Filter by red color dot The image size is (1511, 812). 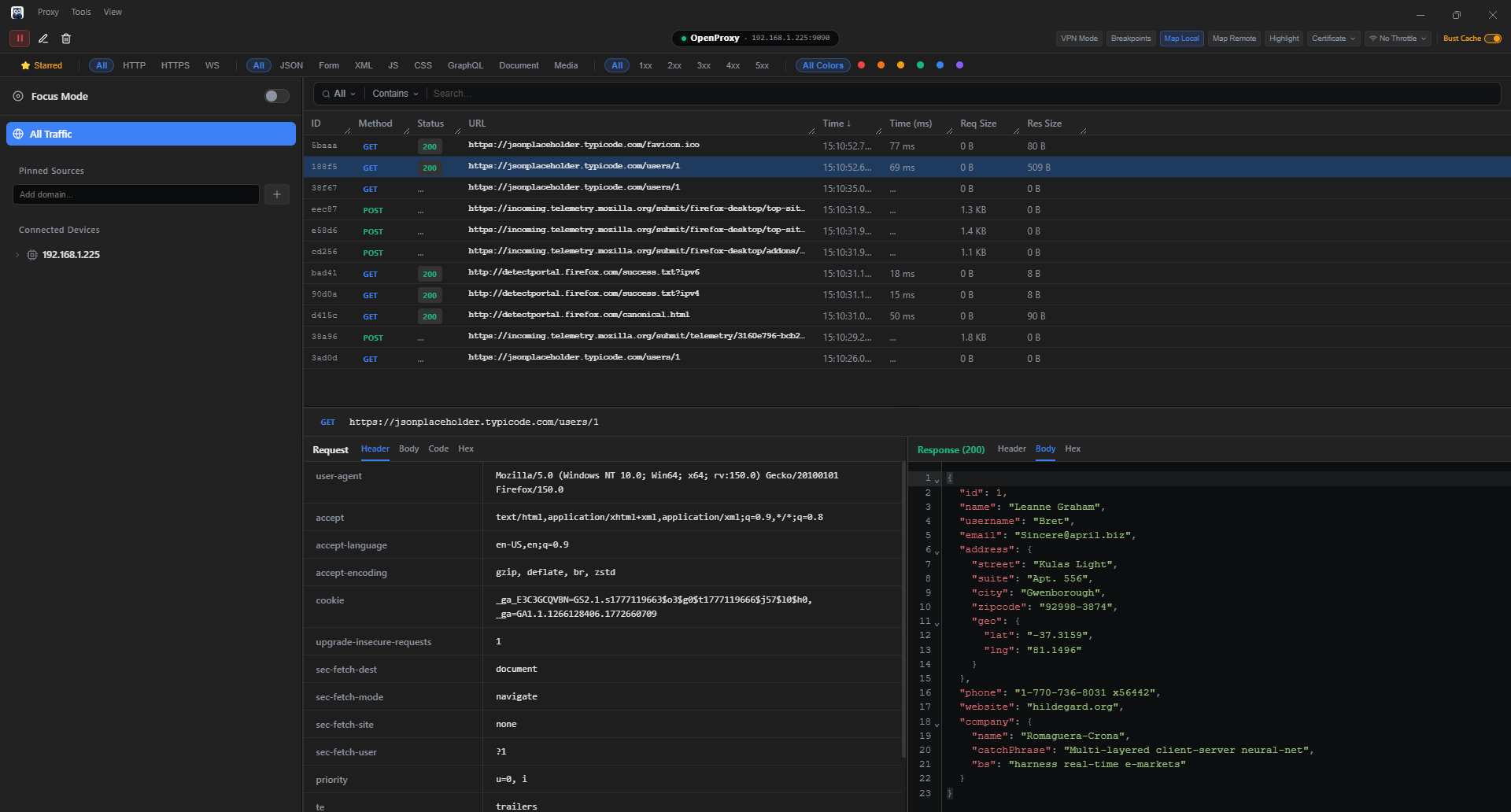tap(862, 65)
